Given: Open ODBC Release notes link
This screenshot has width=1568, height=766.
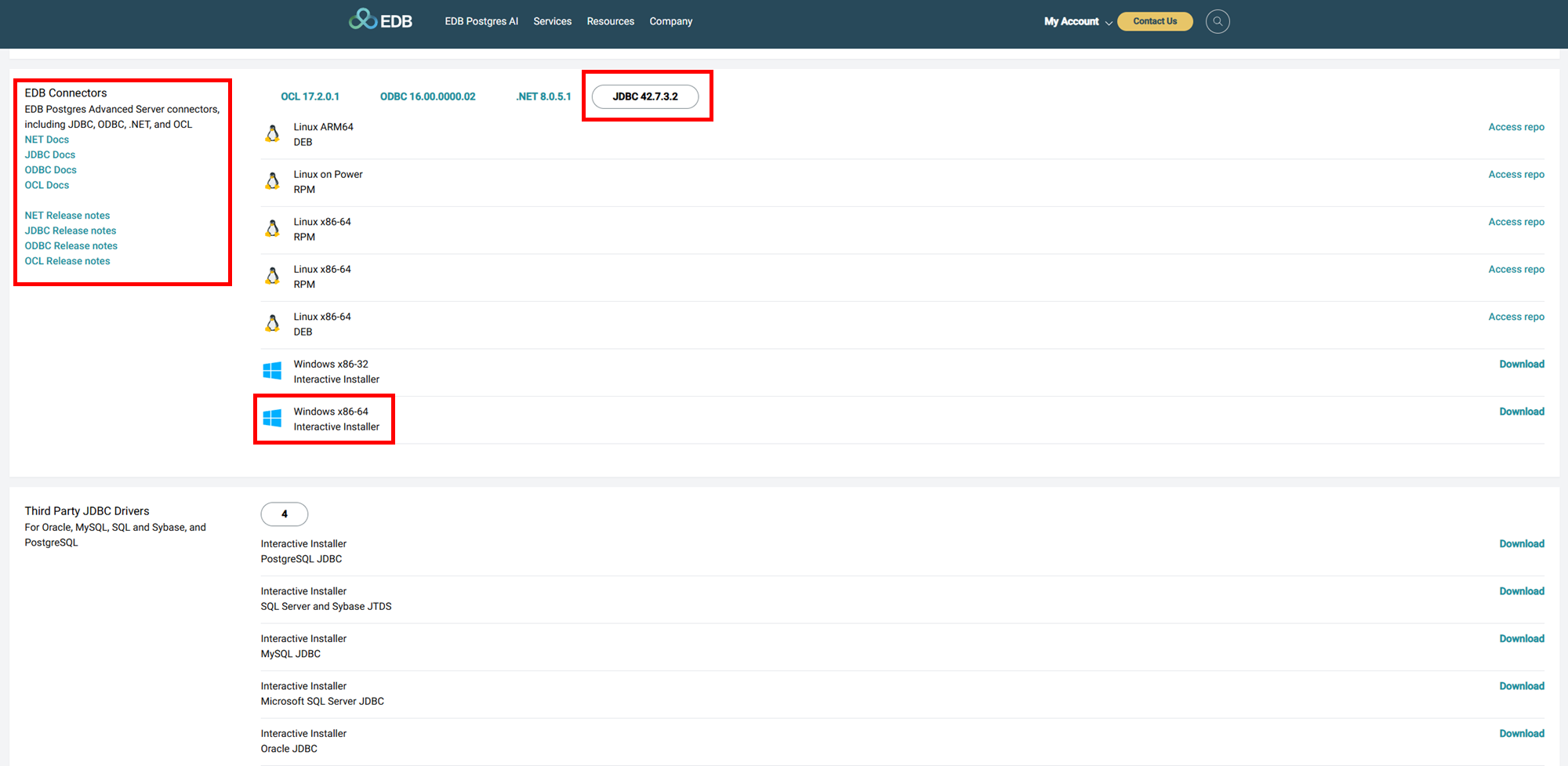Looking at the screenshot, I should [x=71, y=245].
